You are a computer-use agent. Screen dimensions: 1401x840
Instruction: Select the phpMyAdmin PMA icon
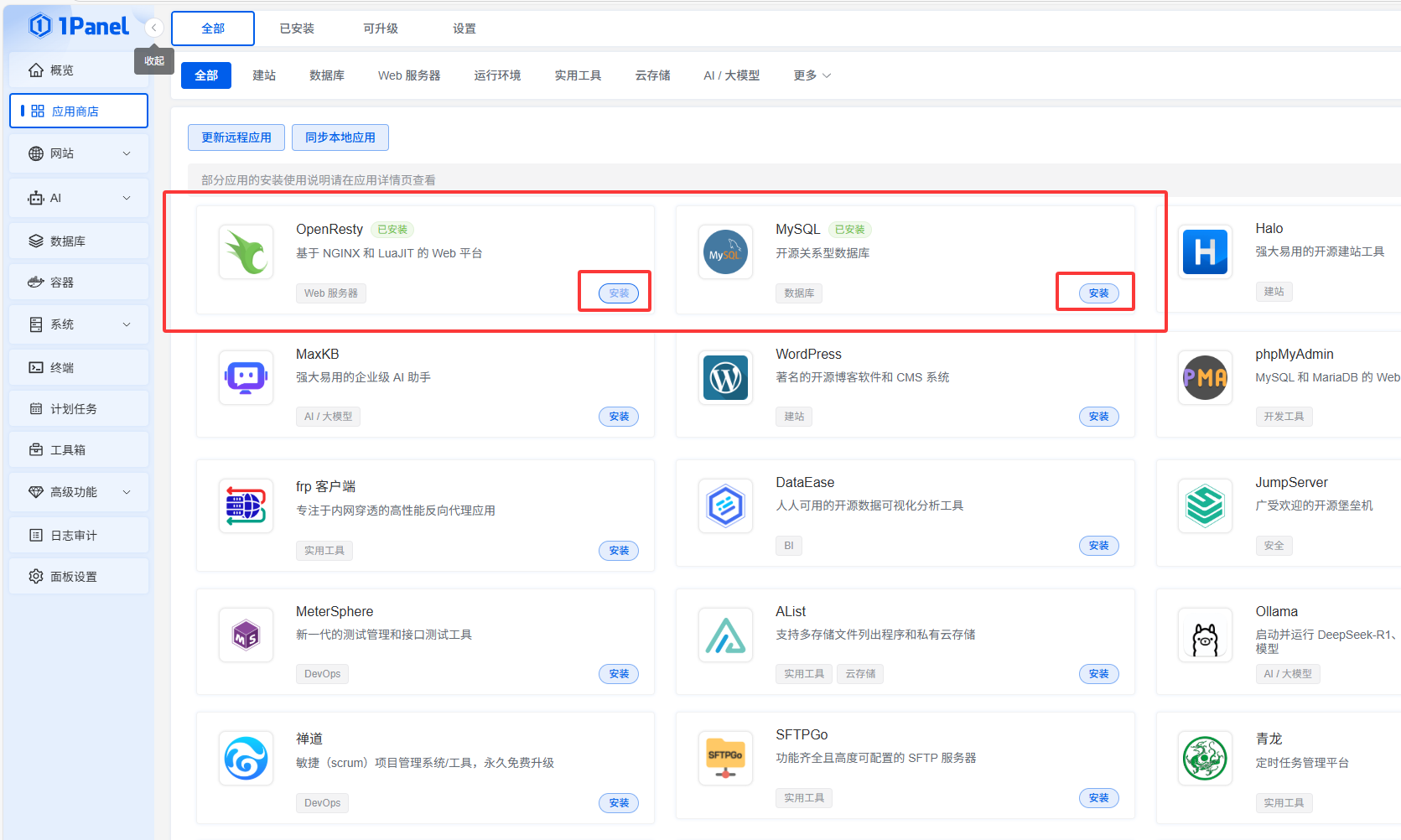(x=1205, y=378)
